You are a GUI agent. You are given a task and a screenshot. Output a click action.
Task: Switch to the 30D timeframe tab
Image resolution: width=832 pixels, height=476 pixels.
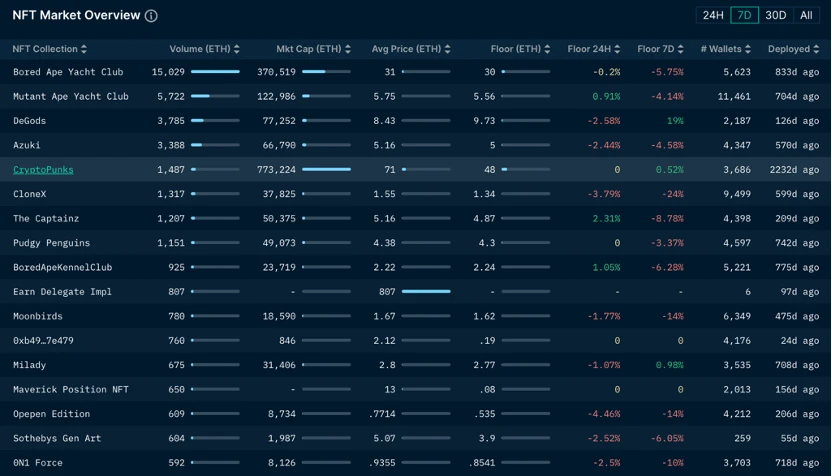[775, 15]
